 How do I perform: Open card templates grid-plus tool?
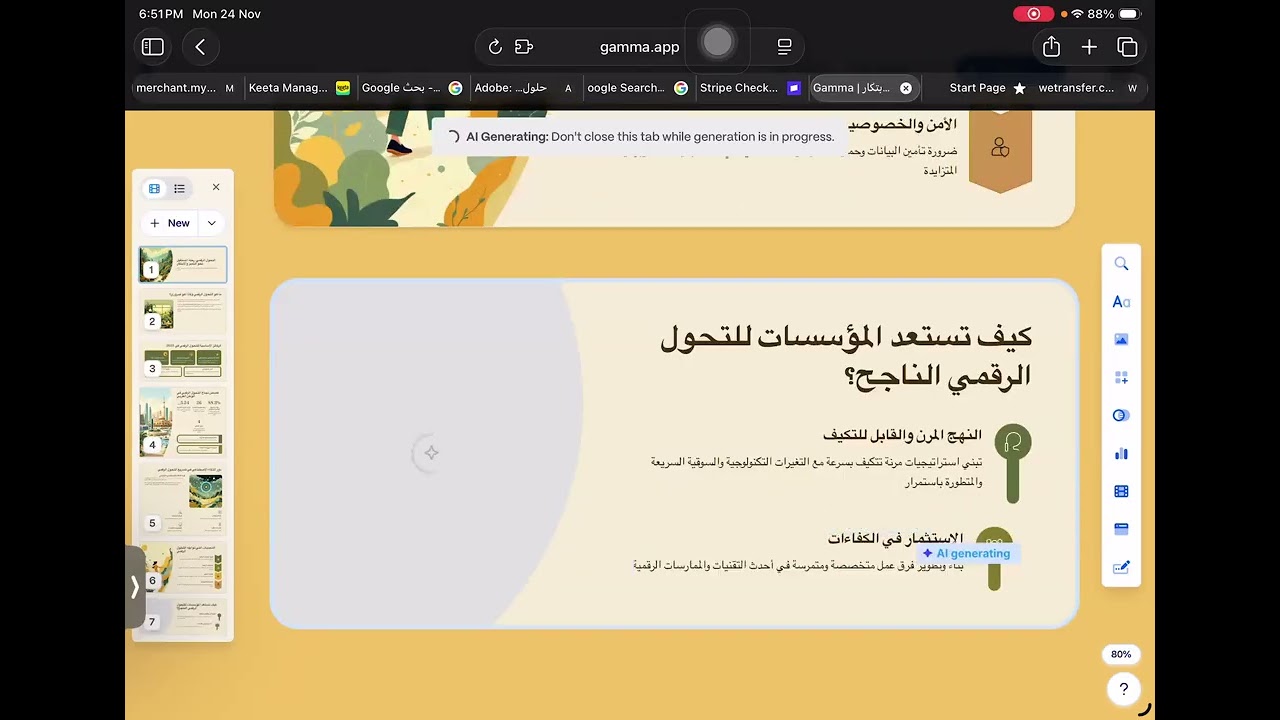(1121, 378)
